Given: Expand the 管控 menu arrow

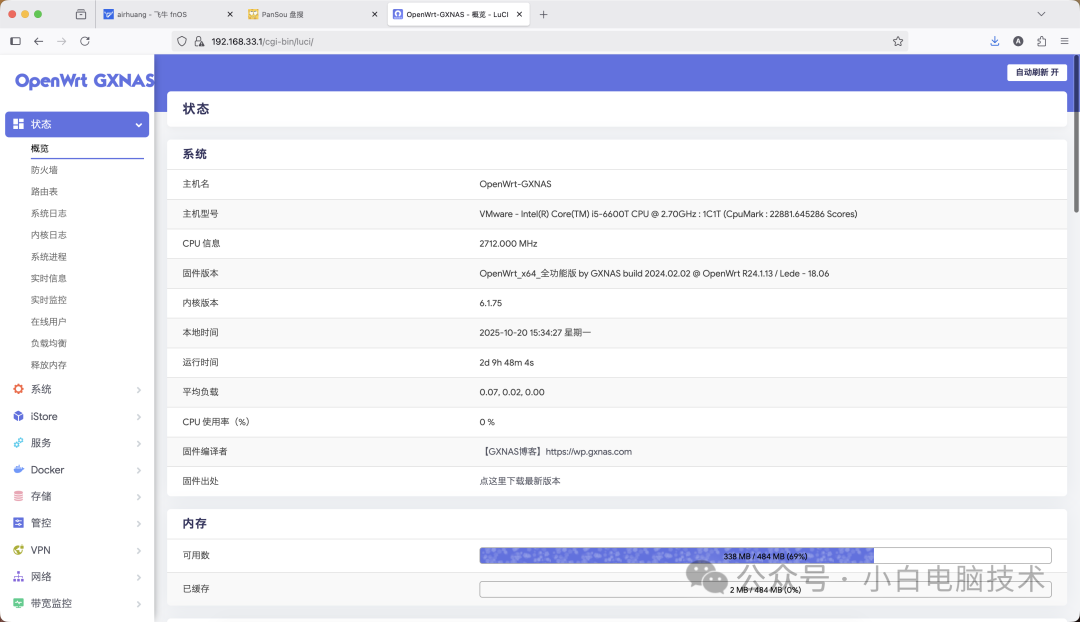Looking at the screenshot, I should click(x=138, y=523).
